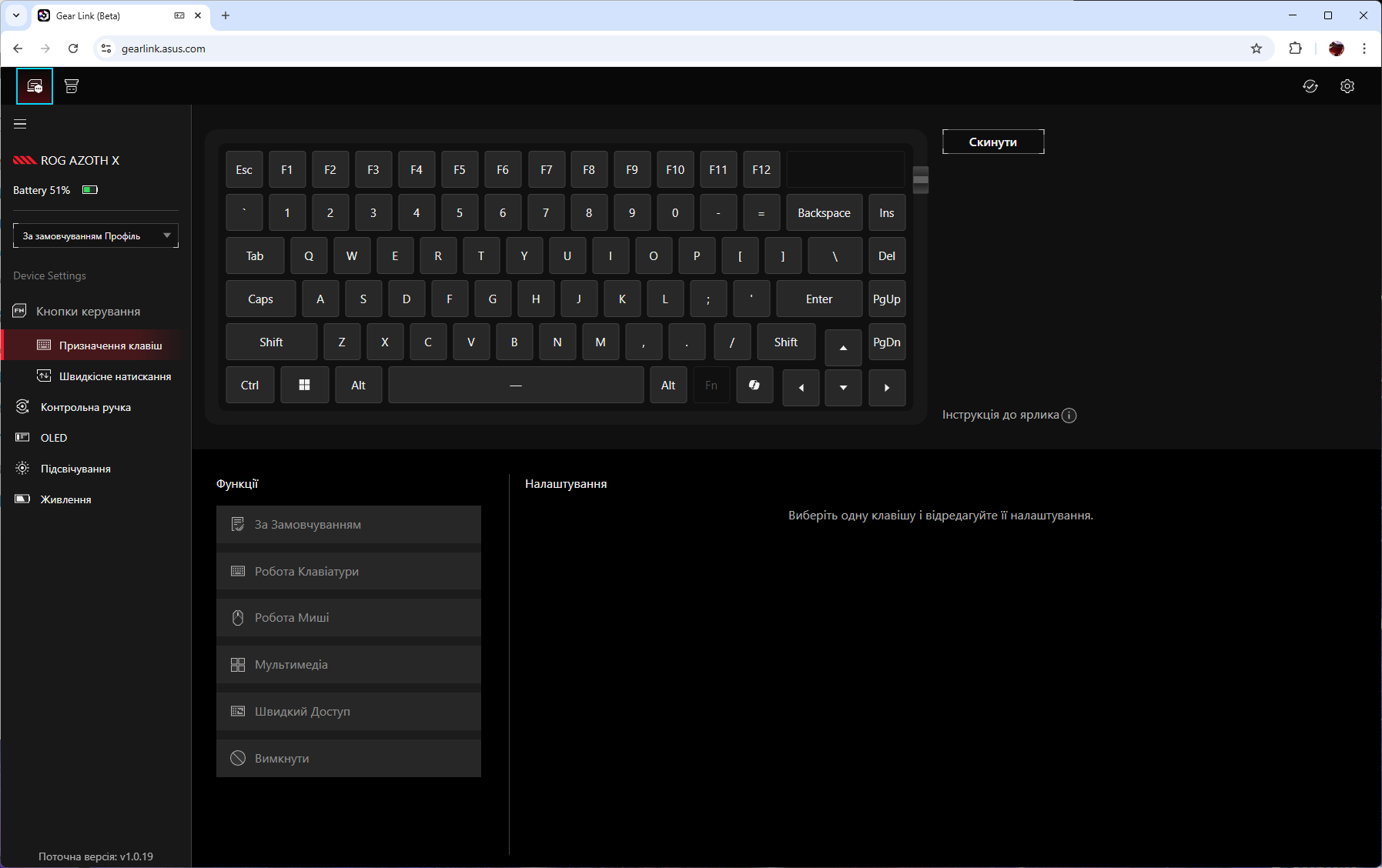Bookmark this page with the star icon

pos(1257,48)
